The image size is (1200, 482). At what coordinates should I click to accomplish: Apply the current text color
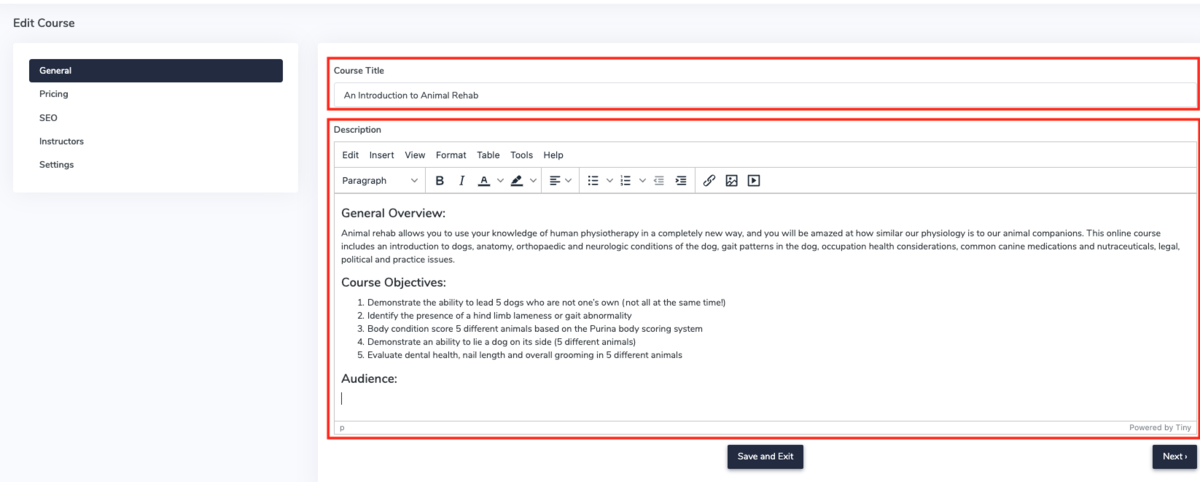click(484, 181)
